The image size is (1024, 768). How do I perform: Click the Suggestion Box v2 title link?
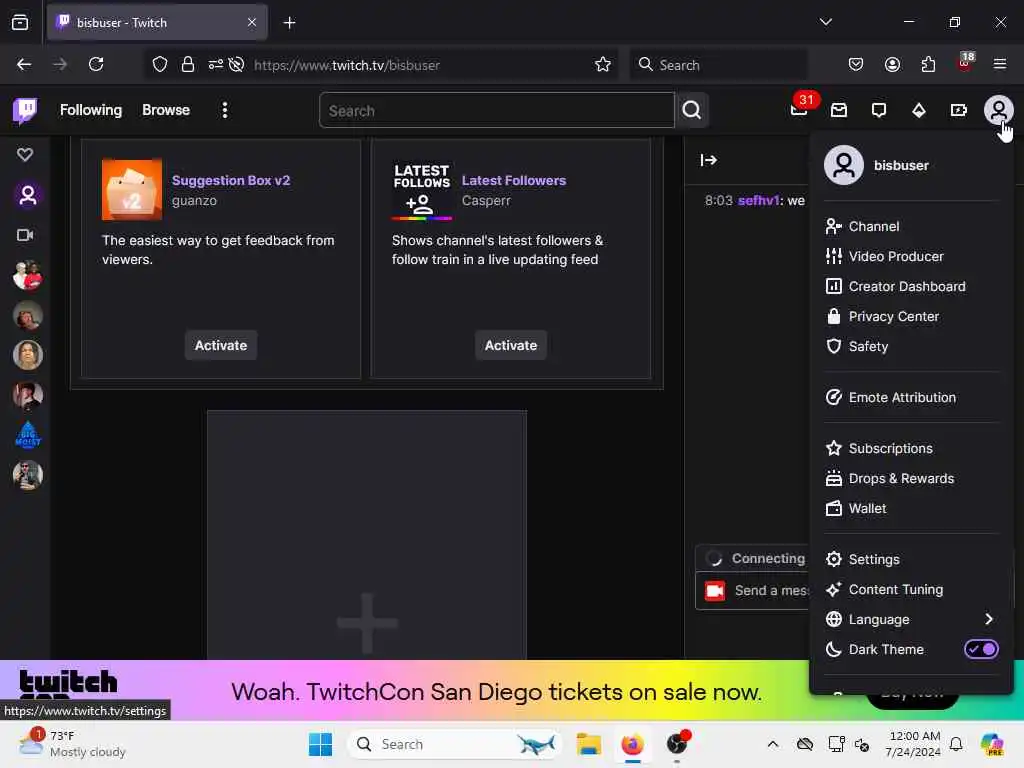(231, 180)
